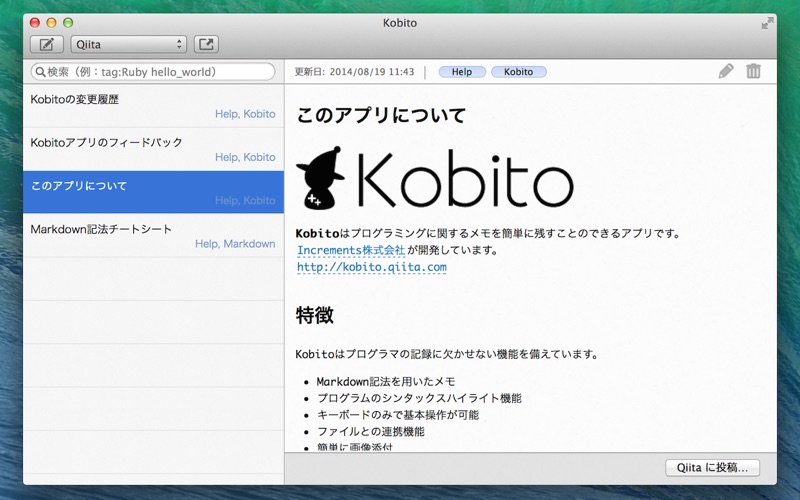Click the Help, Markdown tags under Markdown記法チートシート
Screen dimensions: 800x500
[x=235, y=244]
